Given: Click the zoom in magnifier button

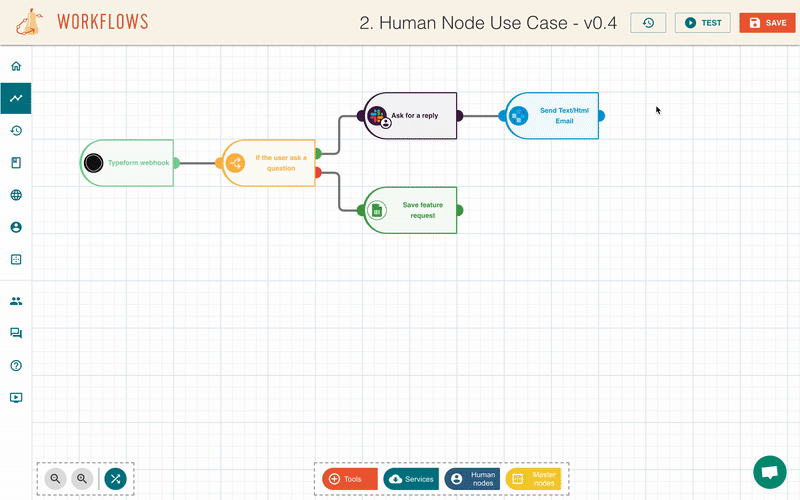Looking at the screenshot, I should click(82, 479).
